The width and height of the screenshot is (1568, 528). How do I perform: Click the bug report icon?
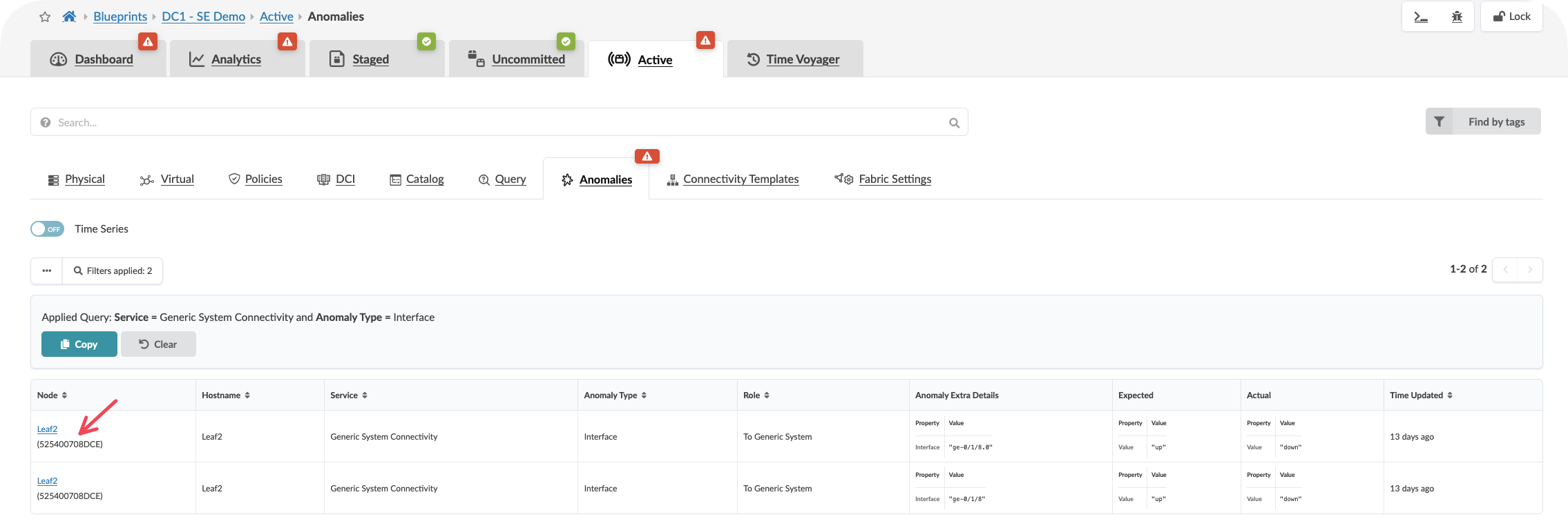tap(1457, 17)
